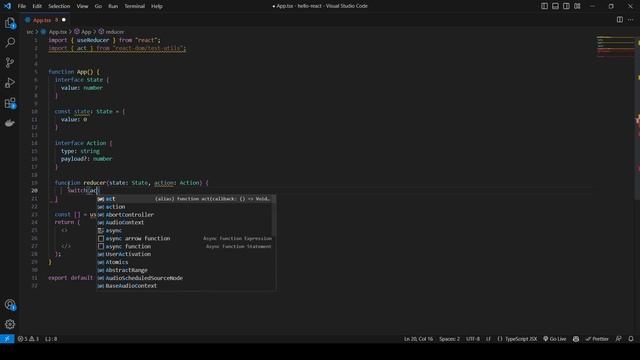Toggle Primary Side Bar layout icon
The image size is (640, 360).
(x=544, y=6)
